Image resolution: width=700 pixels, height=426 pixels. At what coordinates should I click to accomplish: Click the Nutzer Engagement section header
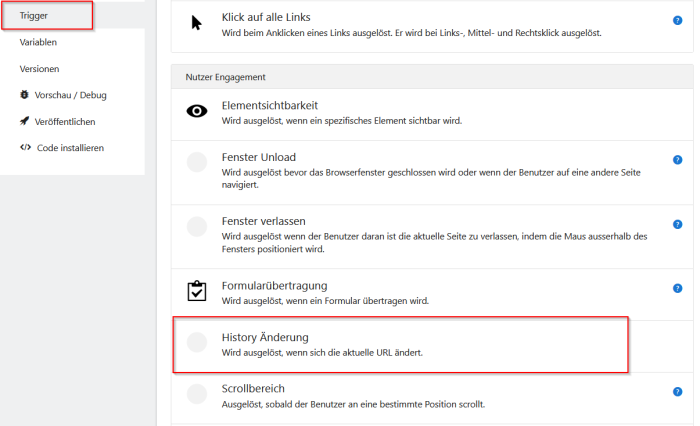tap(432, 77)
